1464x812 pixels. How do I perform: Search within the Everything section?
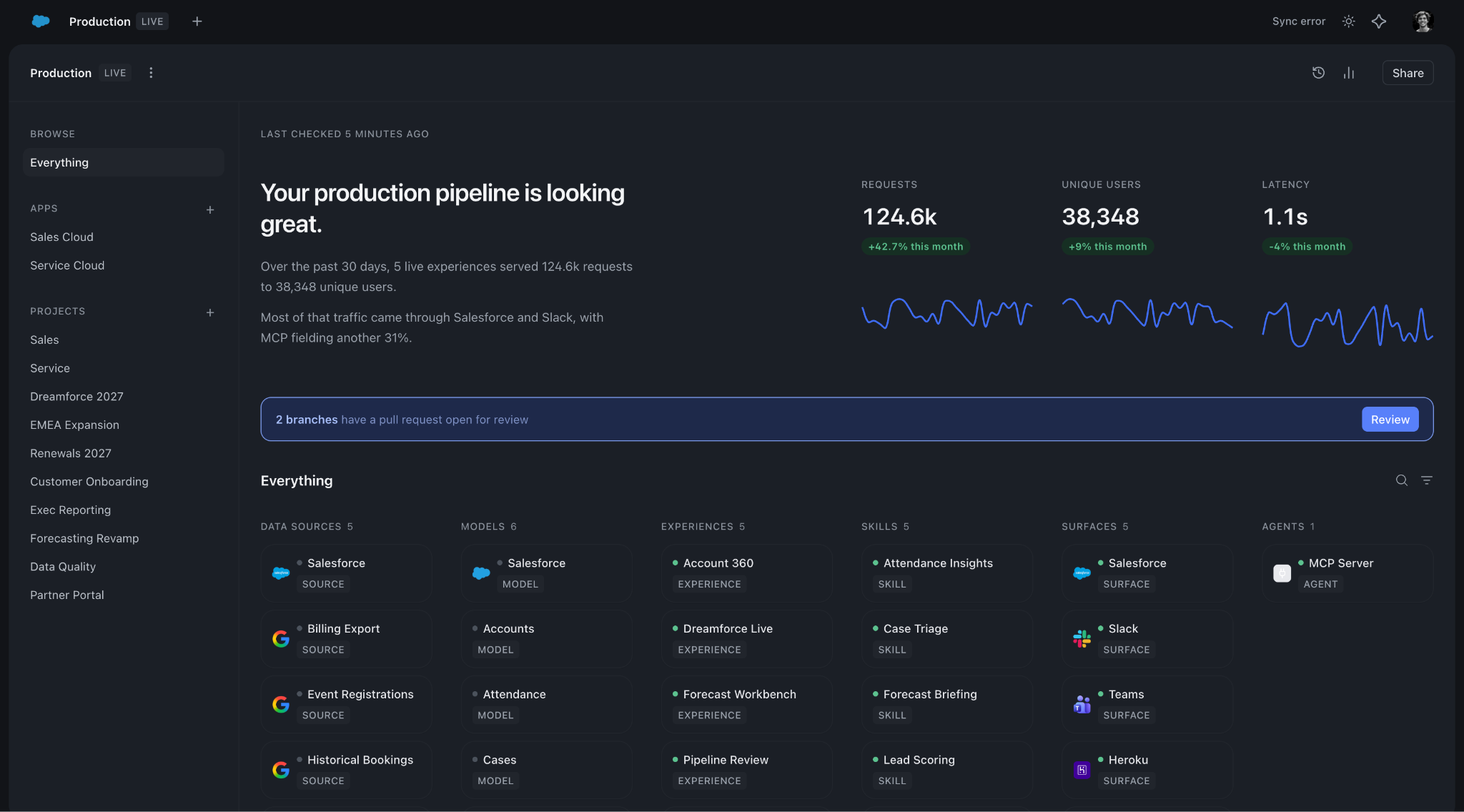pyautogui.click(x=1402, y=480)
